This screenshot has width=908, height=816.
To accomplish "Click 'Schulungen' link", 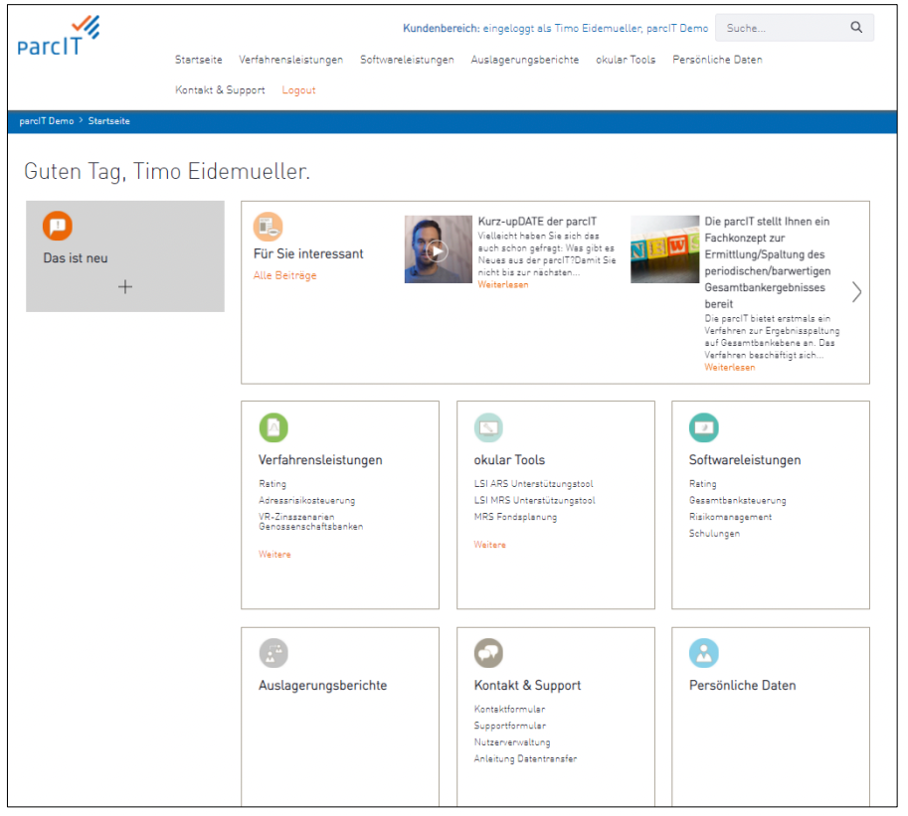I will (714, 533).
